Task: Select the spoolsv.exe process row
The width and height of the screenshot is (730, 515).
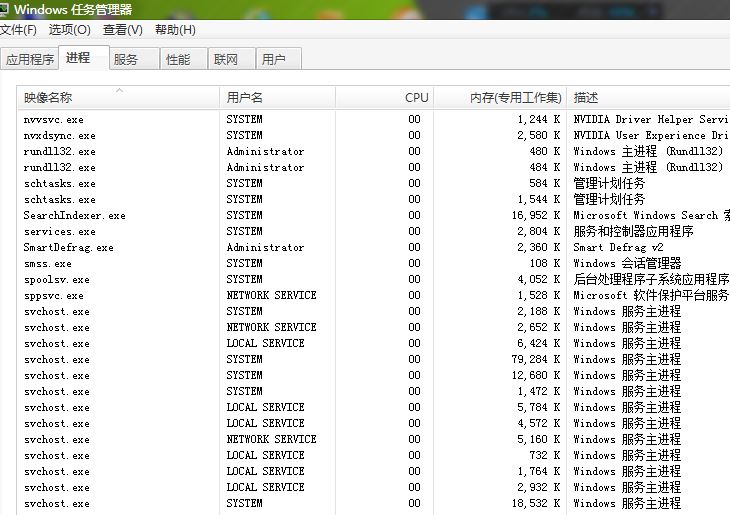Action: pos(57,279)
